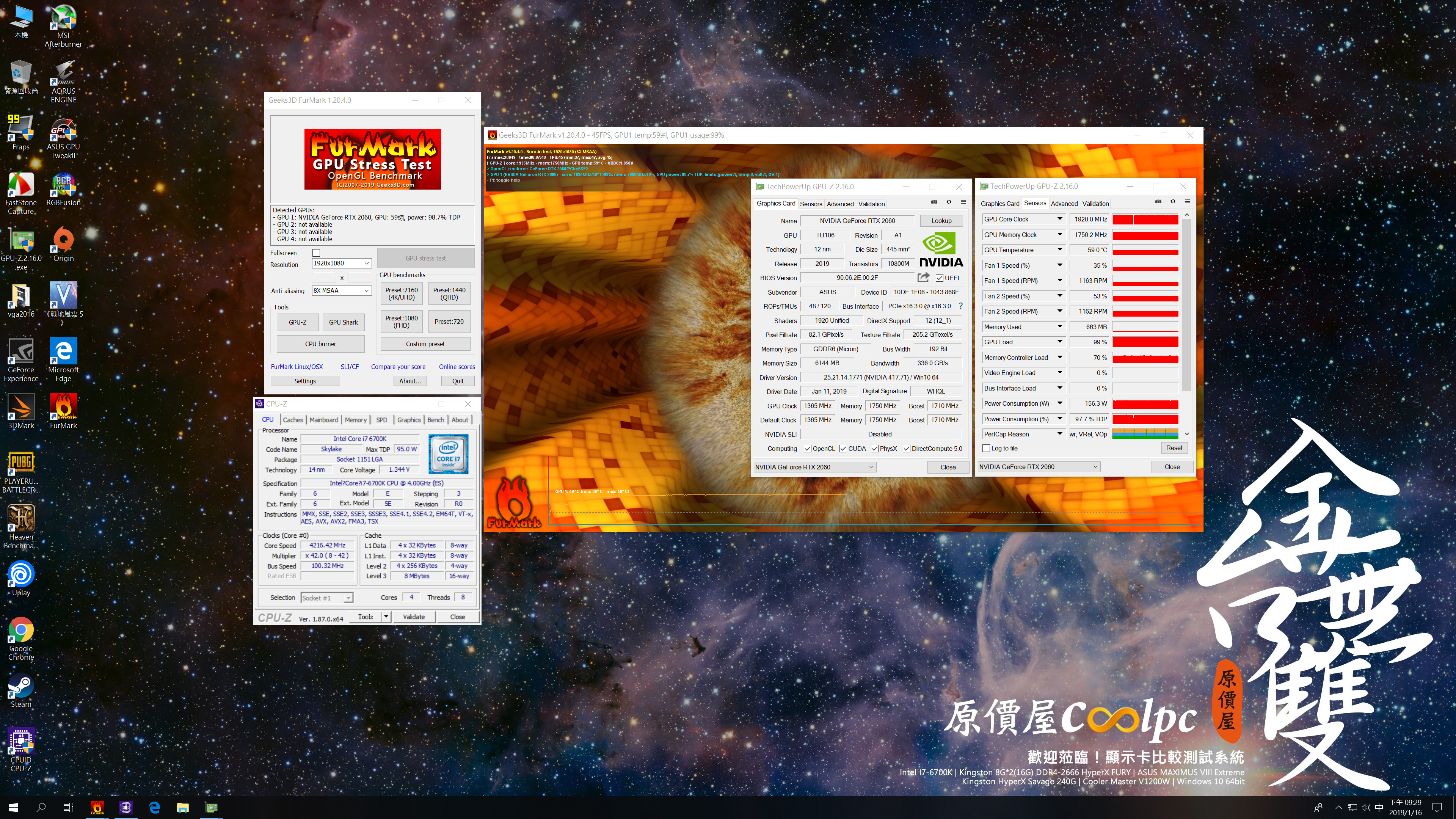Switch to CPU-Z Mainboard tab

[x=324, y=420]
